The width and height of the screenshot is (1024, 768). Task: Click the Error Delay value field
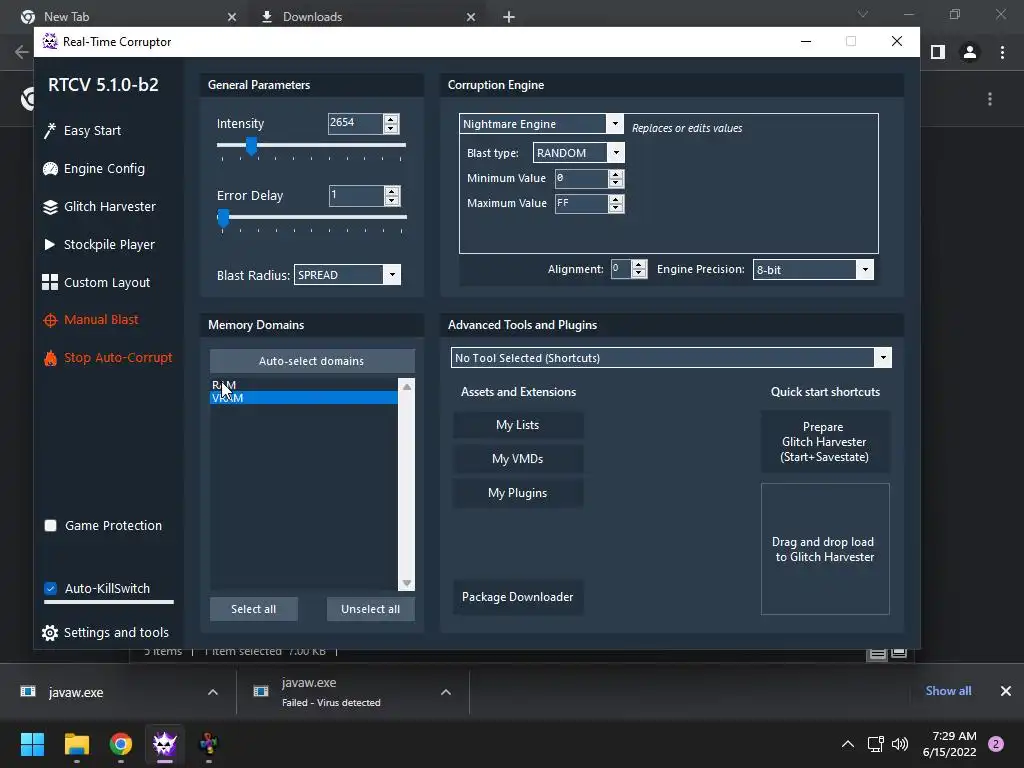(x=356, y=195)
